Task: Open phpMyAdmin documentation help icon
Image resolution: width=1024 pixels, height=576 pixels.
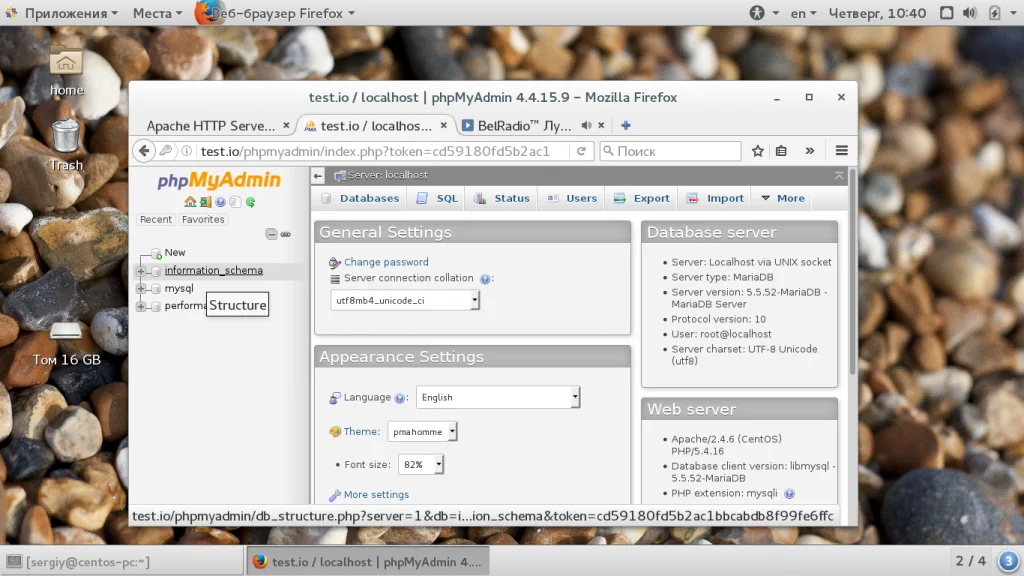Action: pos(221,202)
